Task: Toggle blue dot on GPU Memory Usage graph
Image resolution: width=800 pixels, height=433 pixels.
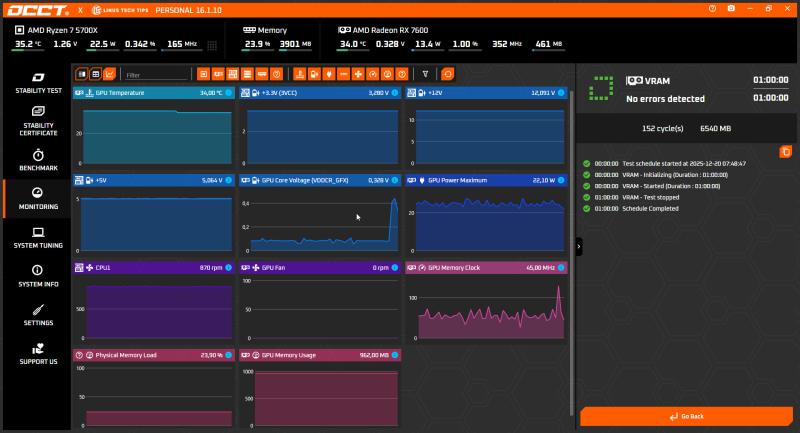Action: 395,355
